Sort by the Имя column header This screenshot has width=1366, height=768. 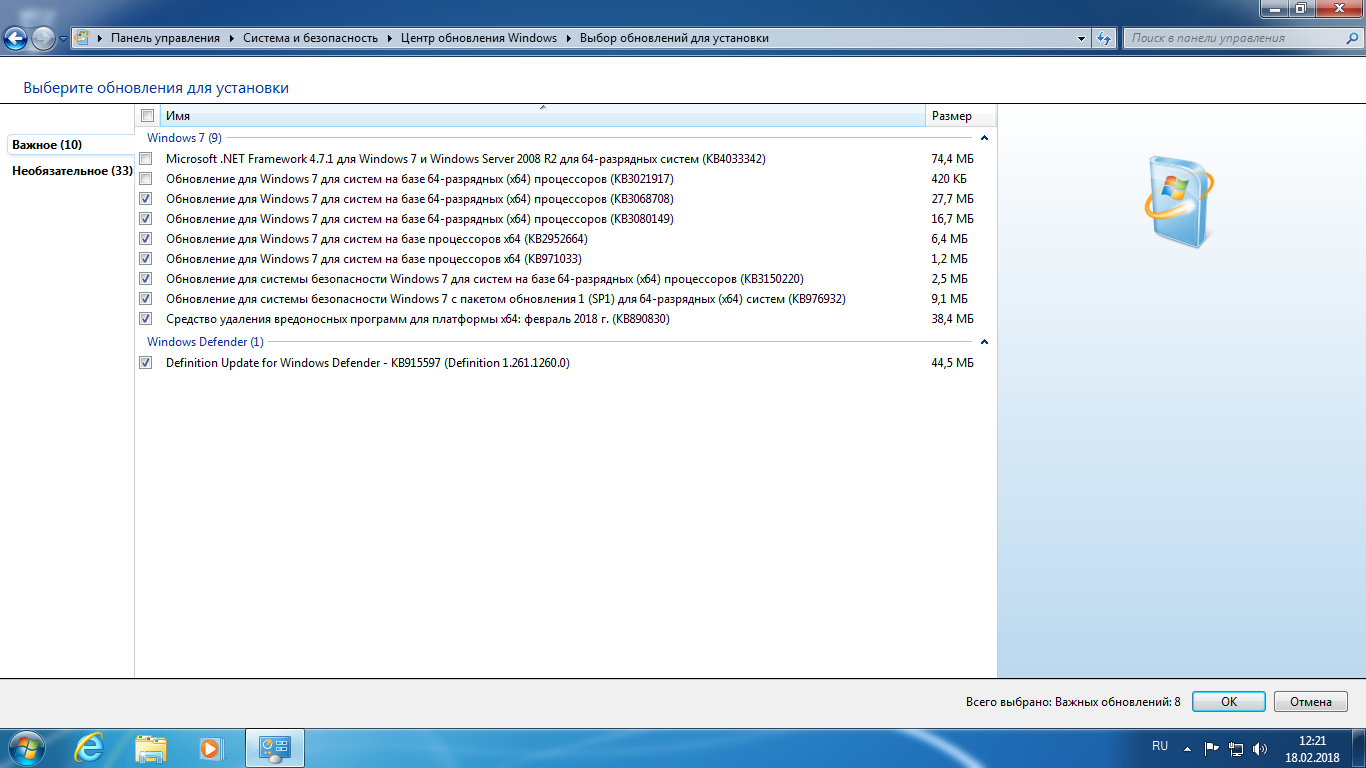click(543, 116)
